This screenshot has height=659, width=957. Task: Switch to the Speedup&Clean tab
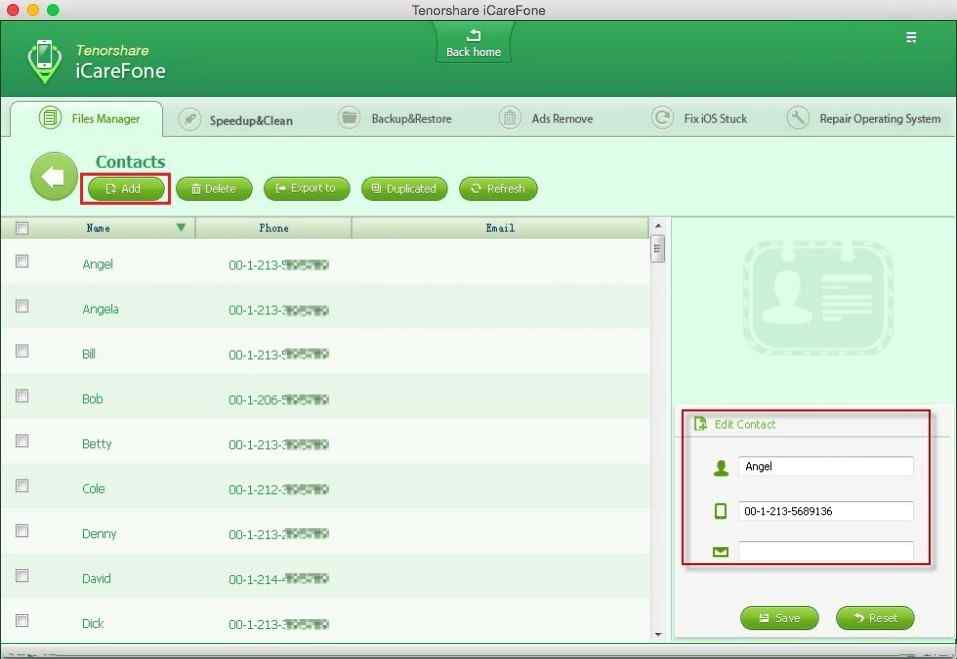236,120
